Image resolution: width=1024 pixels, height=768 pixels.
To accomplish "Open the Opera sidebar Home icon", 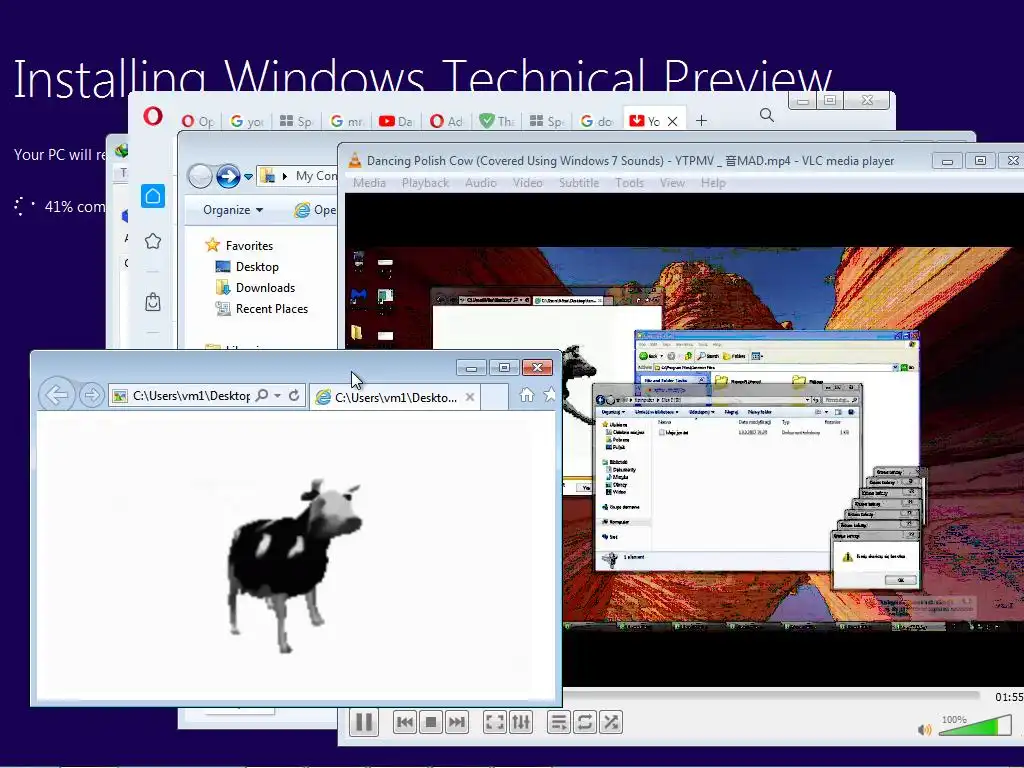I will pyautogui.click(x=153, y=196).
